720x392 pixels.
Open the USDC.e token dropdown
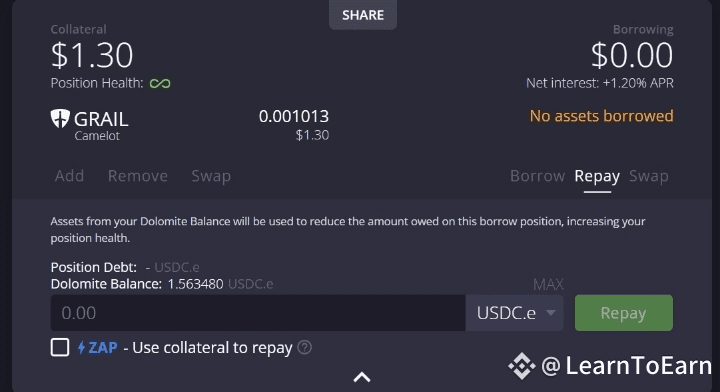click(514, 313)
